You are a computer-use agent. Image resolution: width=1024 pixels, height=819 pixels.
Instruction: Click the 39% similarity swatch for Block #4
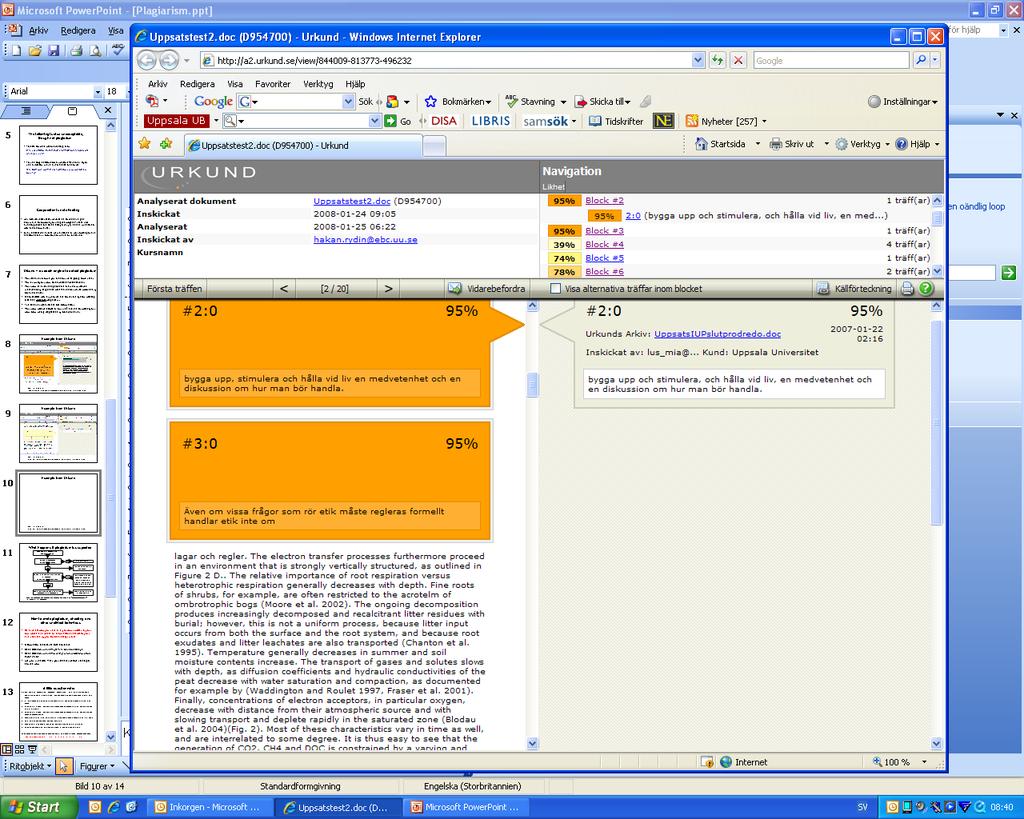pyautogui.click(x=564, y=245)
